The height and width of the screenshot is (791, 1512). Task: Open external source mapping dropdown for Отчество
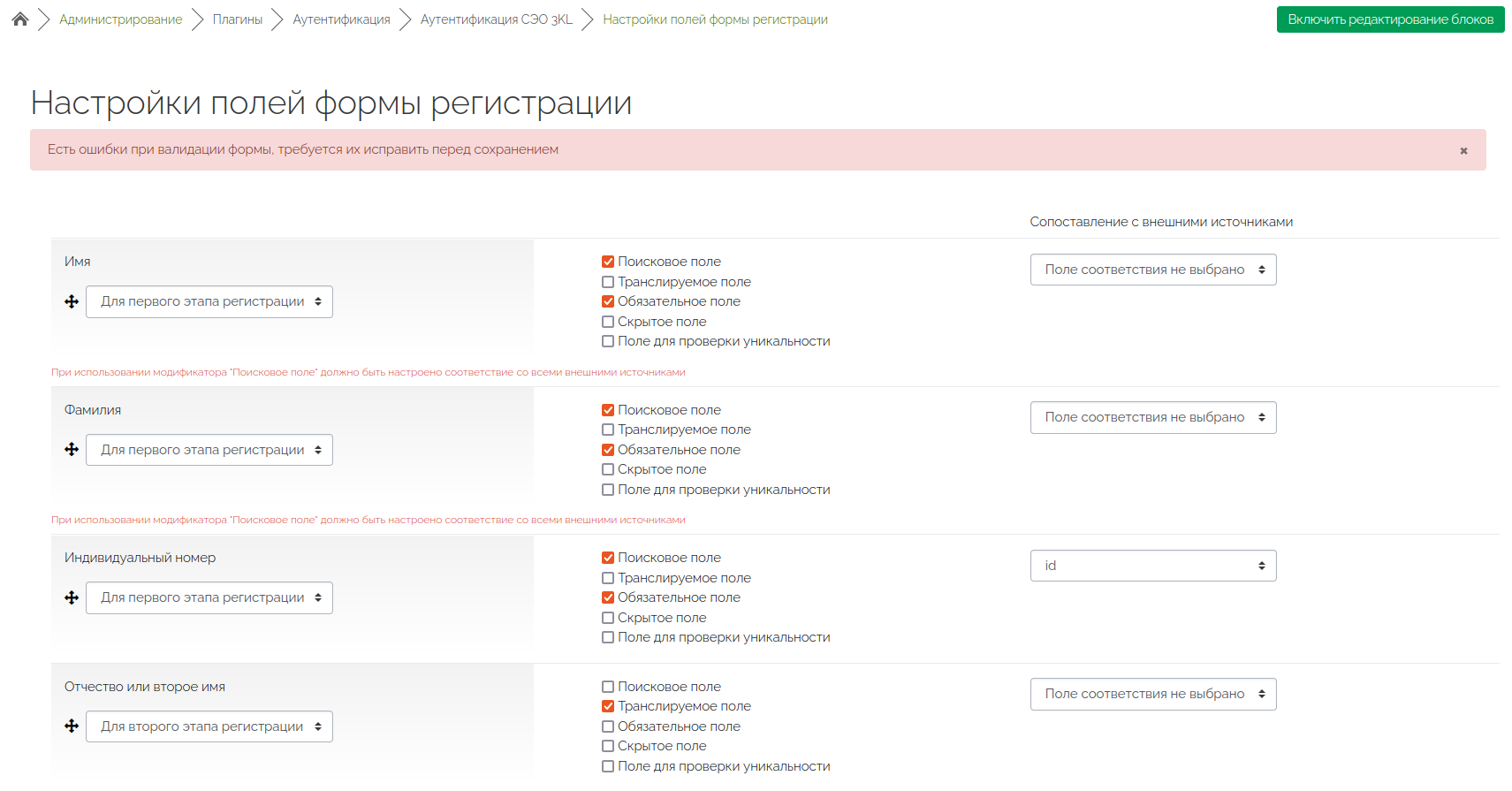coord(1153,694)
